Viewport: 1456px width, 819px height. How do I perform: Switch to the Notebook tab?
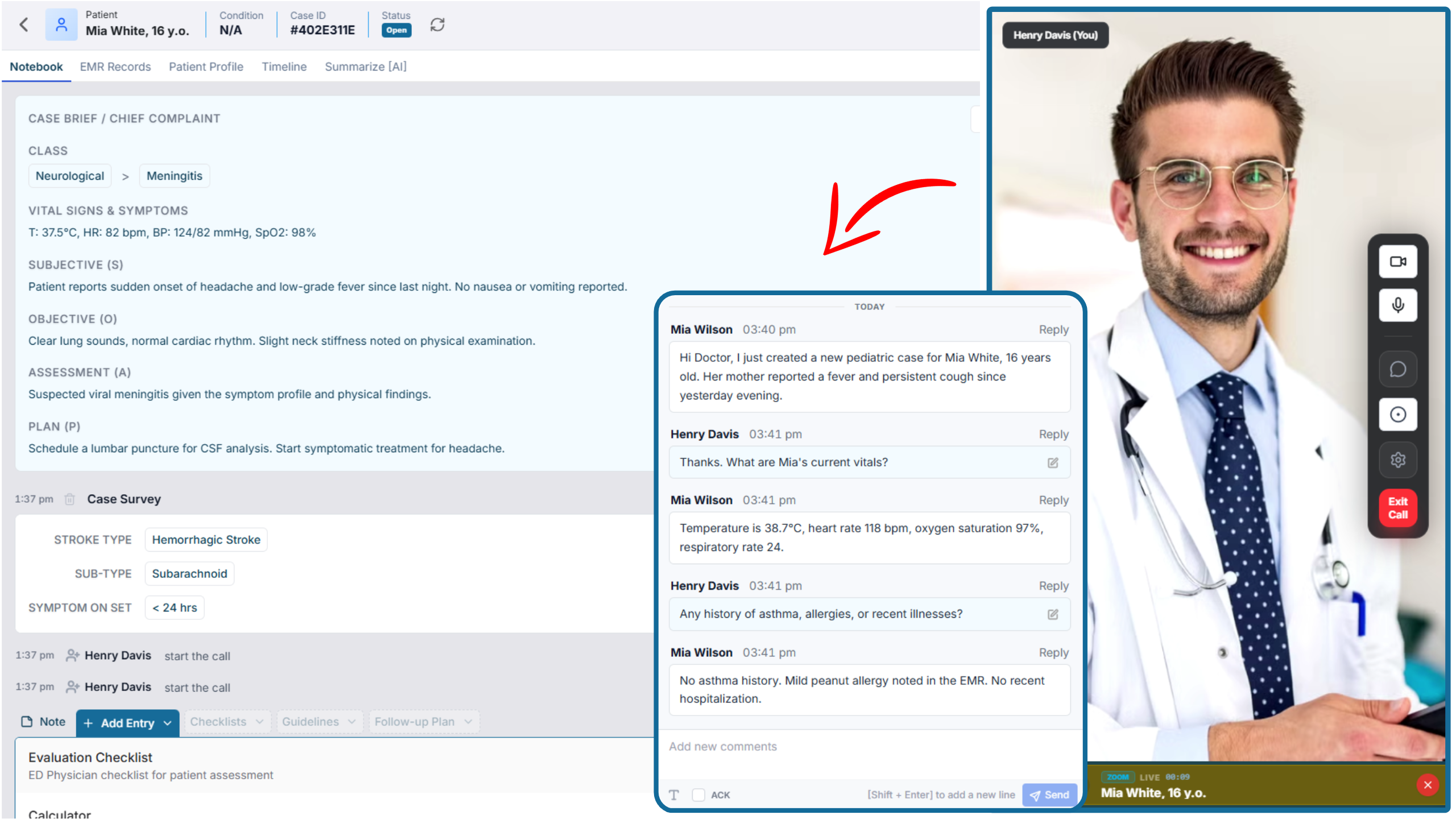(x=36, y=67)
